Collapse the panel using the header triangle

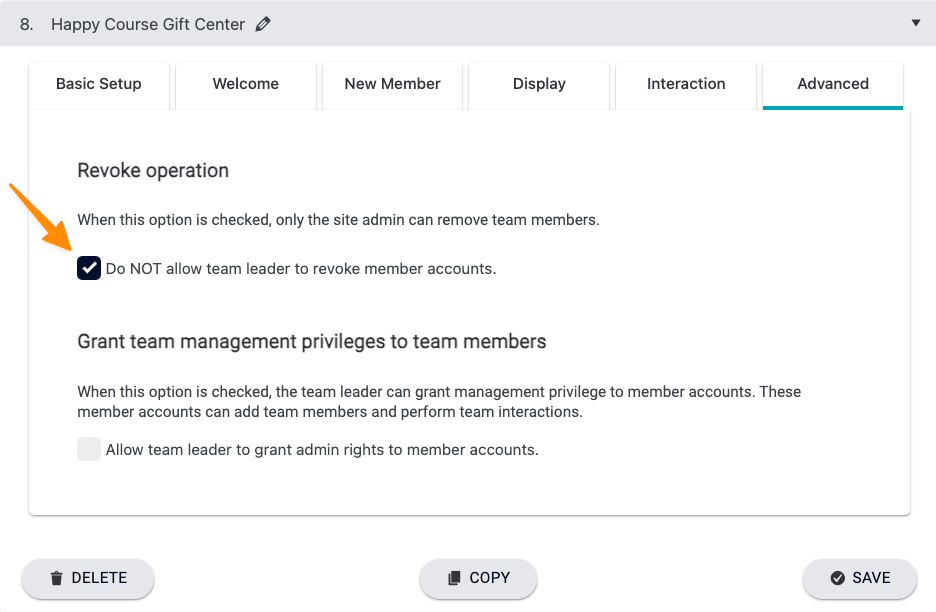pos(915,23)
